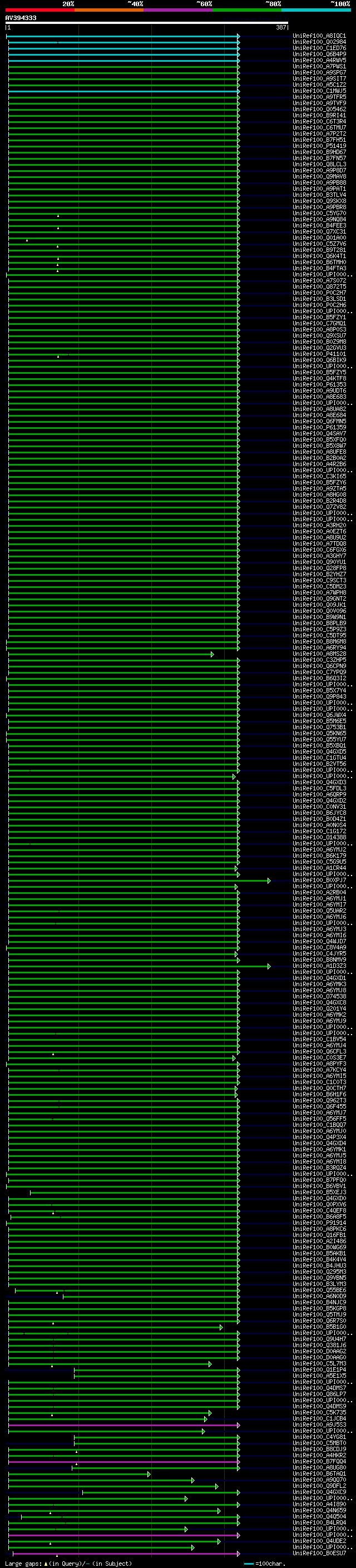This screenshot has width=356, height=1568.
Task: Select hit label UniRef100_B7FQQ4
Action: [x=319, y=1461]
